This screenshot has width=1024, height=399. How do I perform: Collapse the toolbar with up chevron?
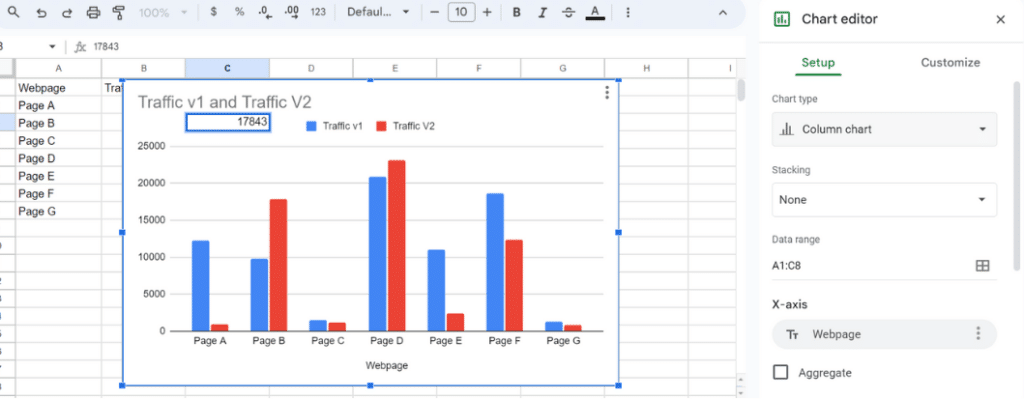(722, 12)
